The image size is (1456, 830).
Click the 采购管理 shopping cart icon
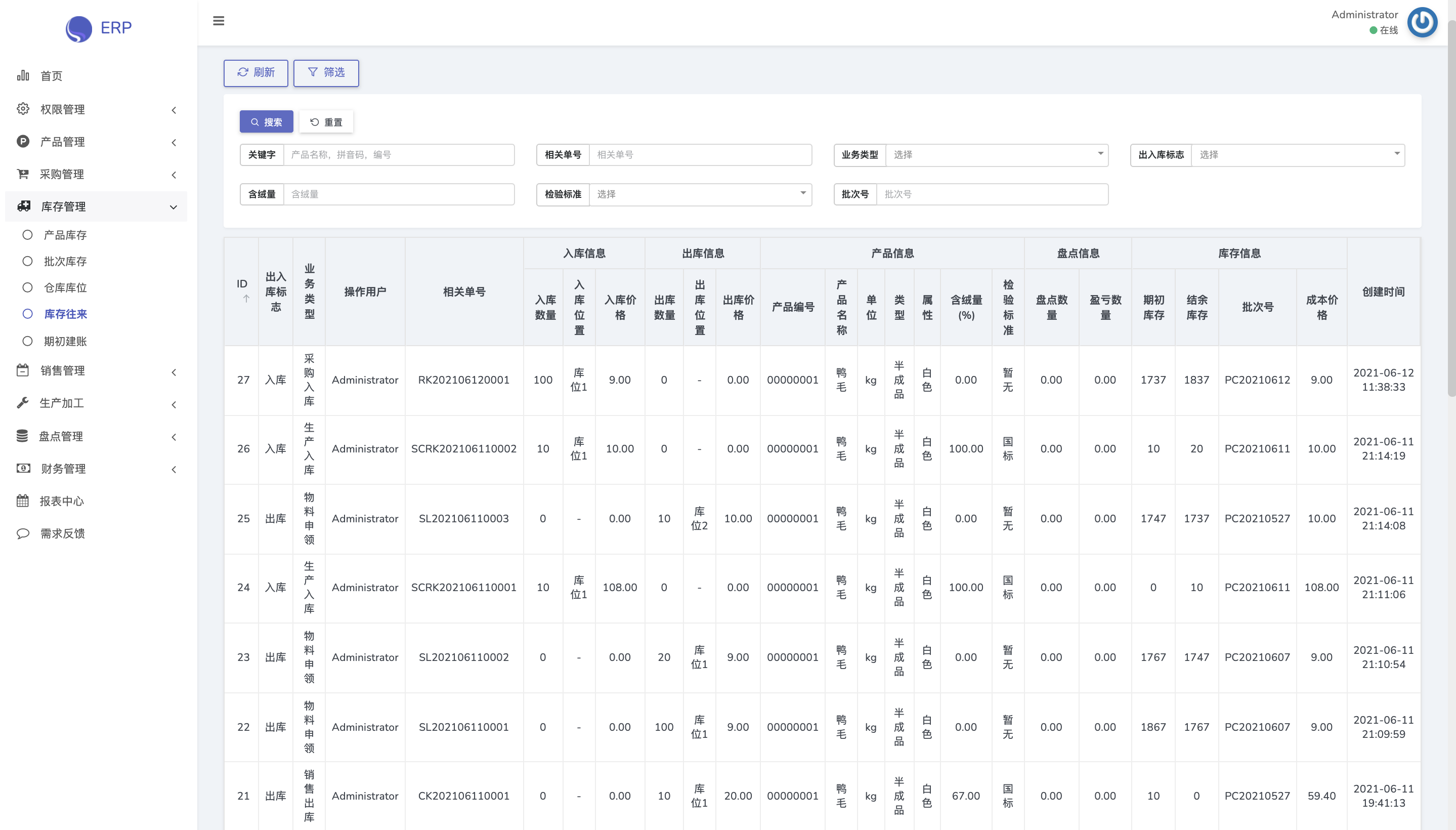[23, 174]
